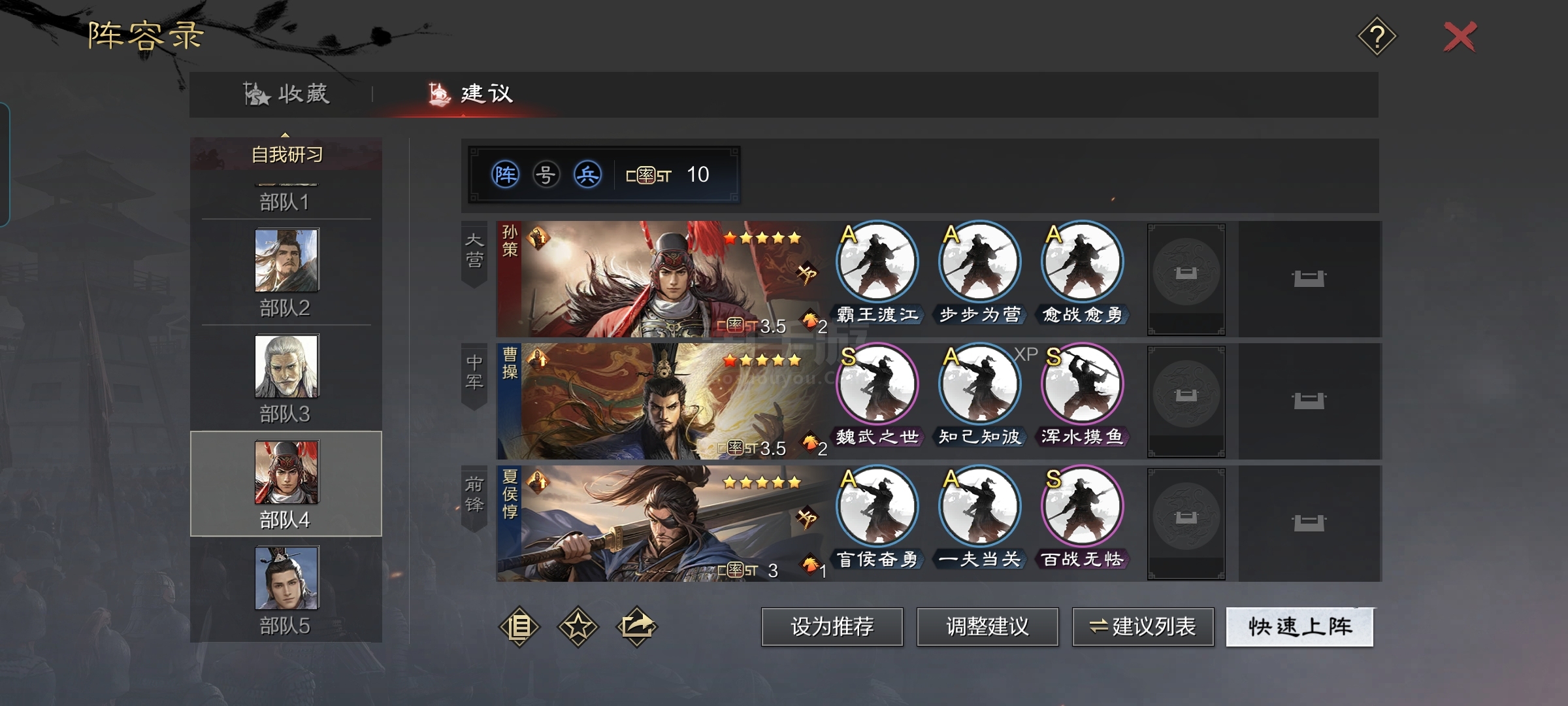1568x706 pixels.
Task: Click 夏侯惇's far-right empty slot icon
Action: pos(1309,523)
